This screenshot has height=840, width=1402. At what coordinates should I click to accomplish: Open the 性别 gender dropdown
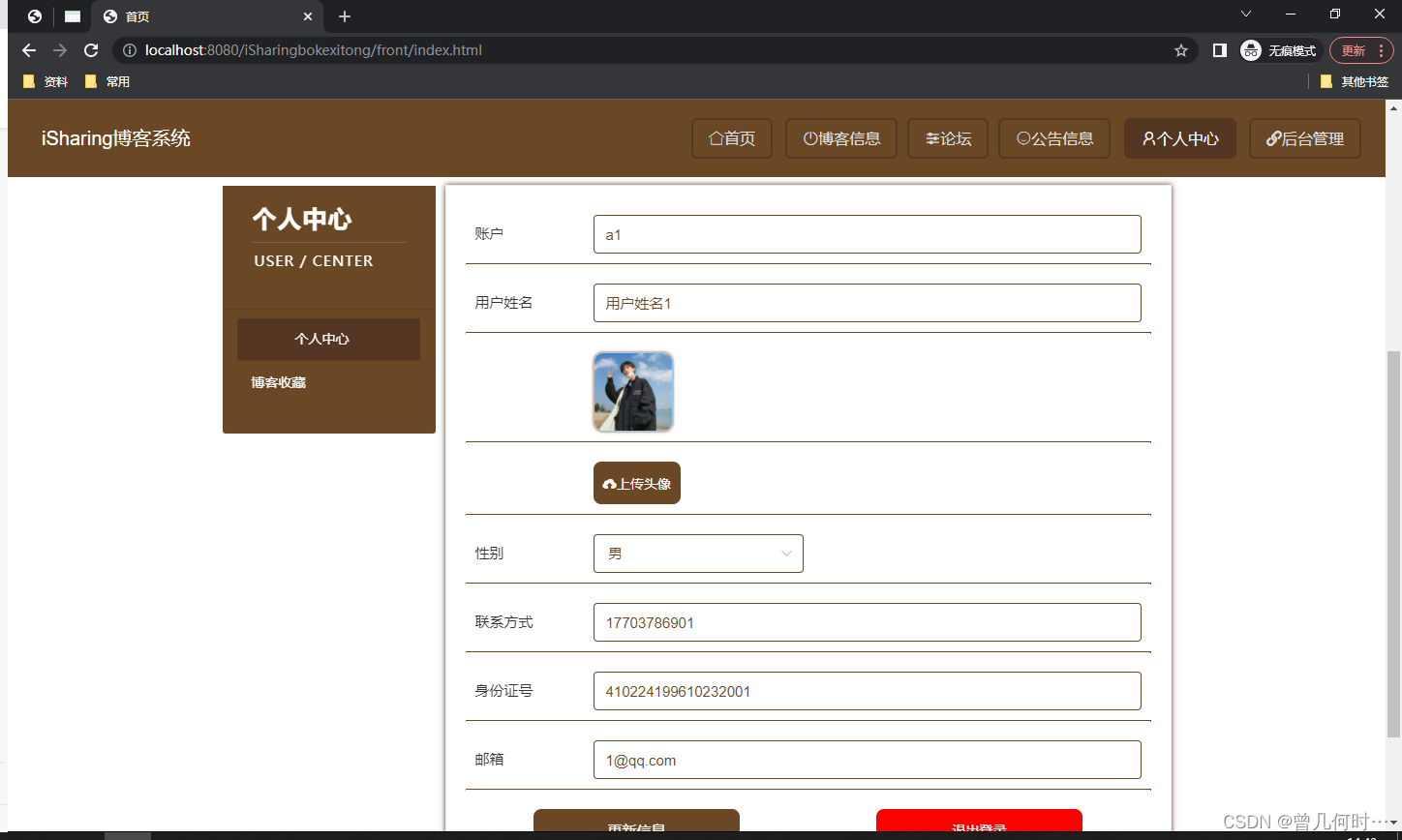coord(698,553)
